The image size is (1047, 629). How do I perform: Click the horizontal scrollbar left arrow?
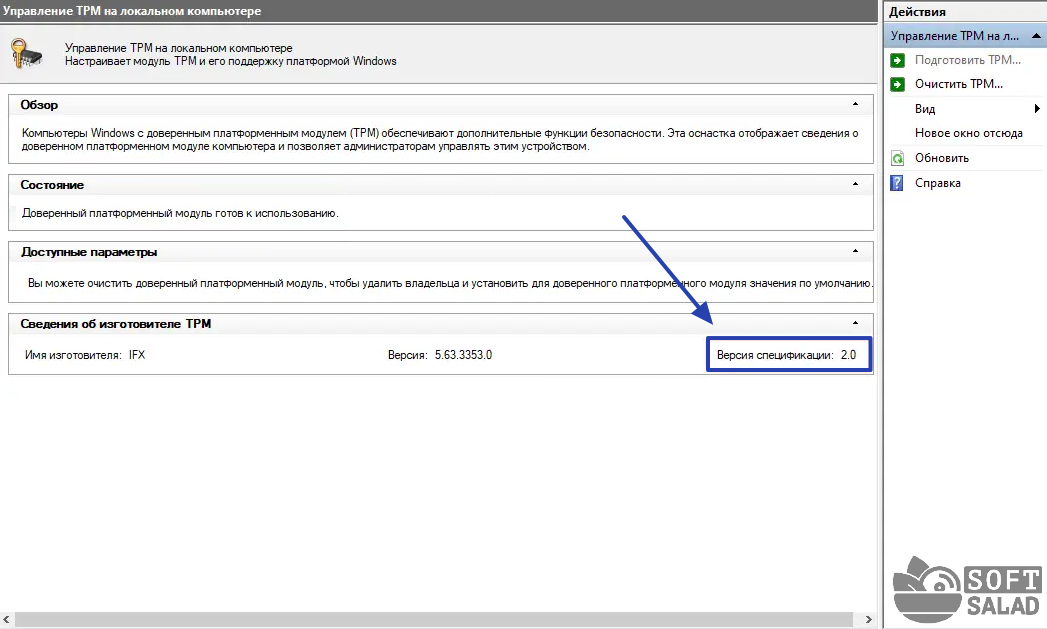pos(6,620)
